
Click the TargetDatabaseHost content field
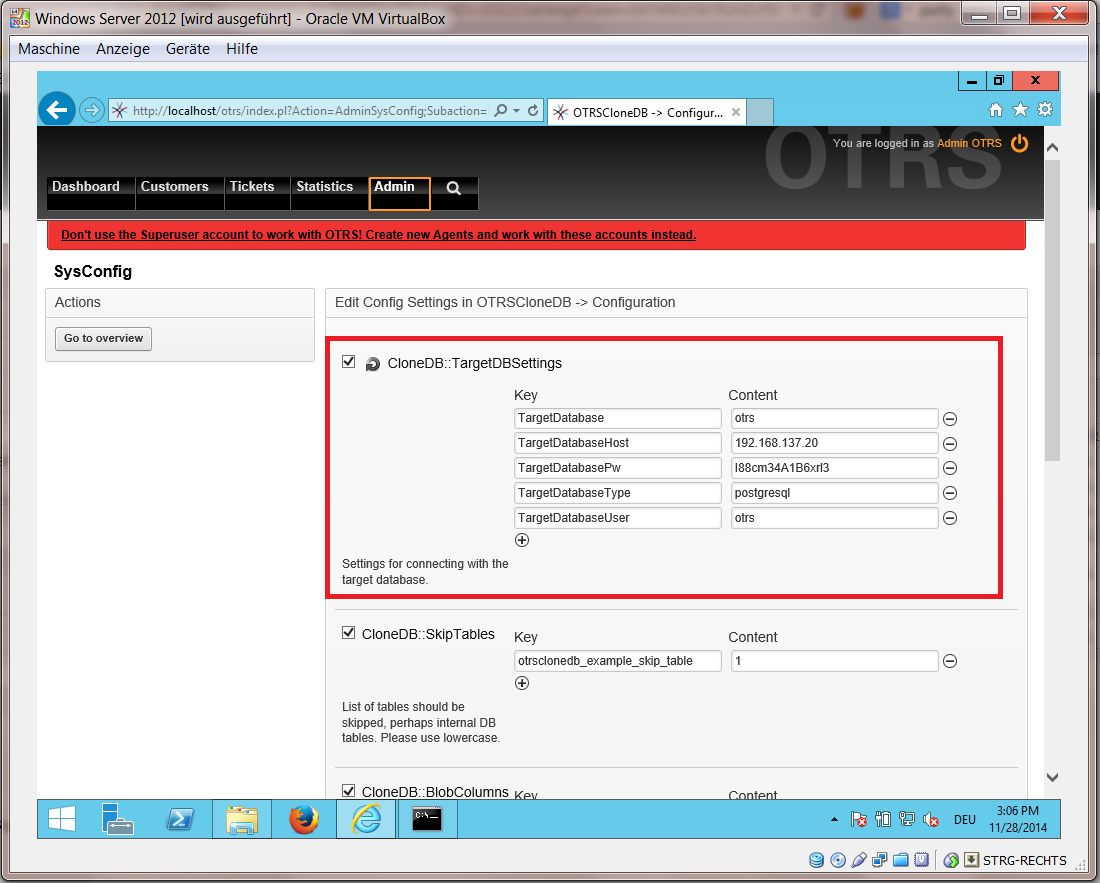coord(834,442)
